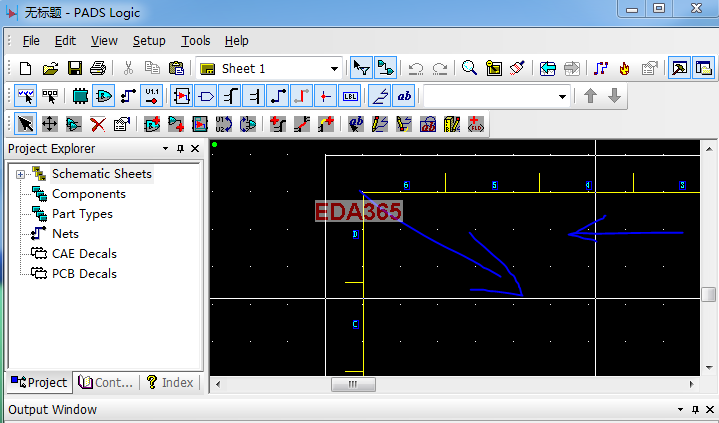The image size is (719, 423).
Task: Switch to the Index tab
Action: (170, 382)
